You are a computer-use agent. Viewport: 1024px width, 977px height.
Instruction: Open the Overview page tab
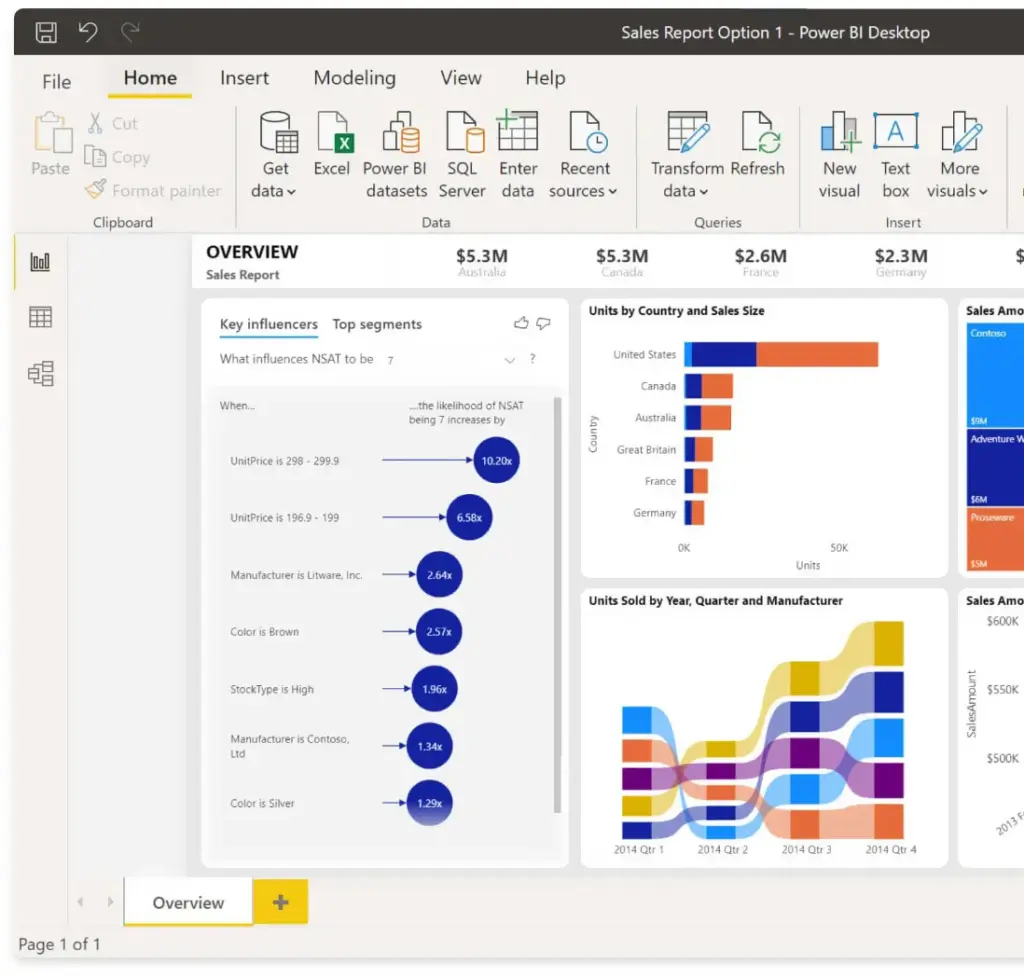tap(188, 903)
